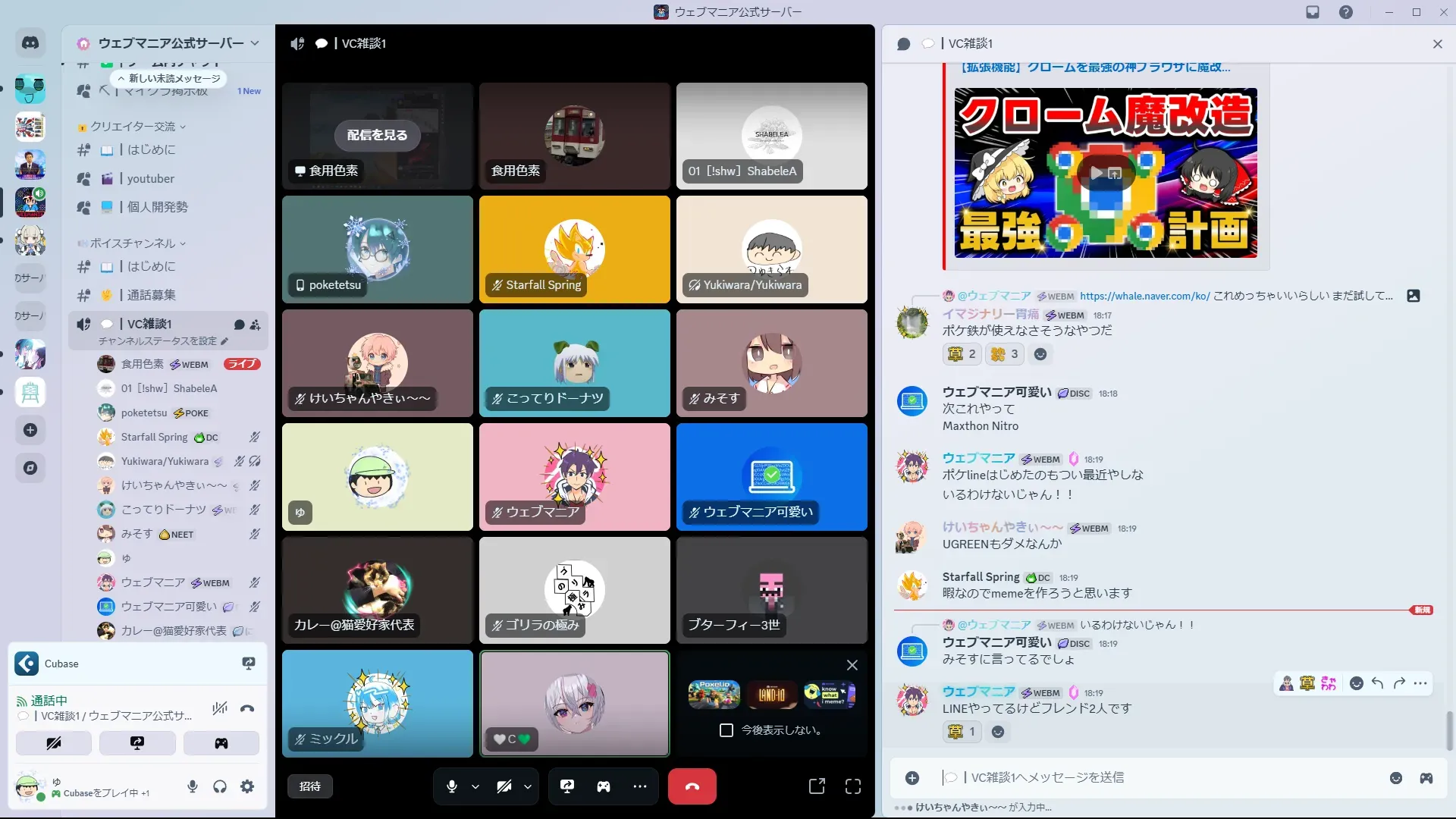Click the 配信を見る watch stream button
This screenshot has height=819, width=1456.
tap(378, 135)
